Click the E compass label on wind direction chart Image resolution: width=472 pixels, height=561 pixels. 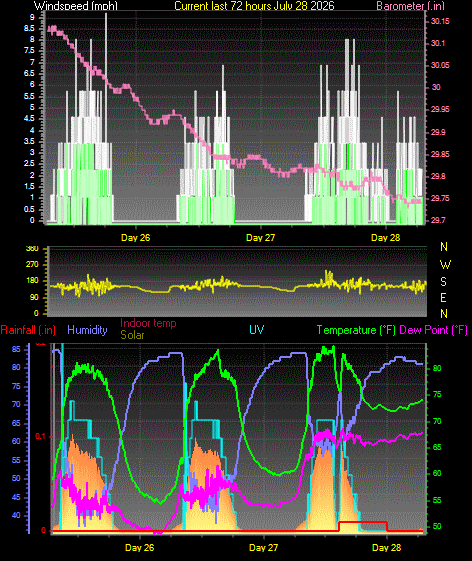click(443, 298)
